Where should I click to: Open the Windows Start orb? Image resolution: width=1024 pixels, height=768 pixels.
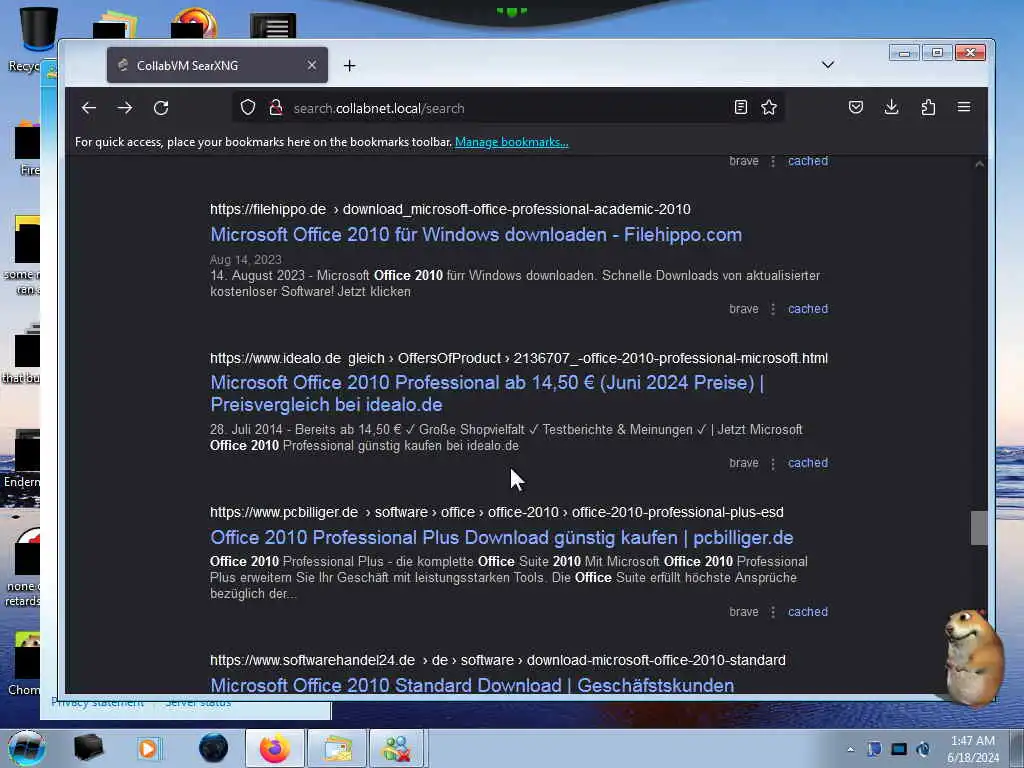[x=27, y=748]
